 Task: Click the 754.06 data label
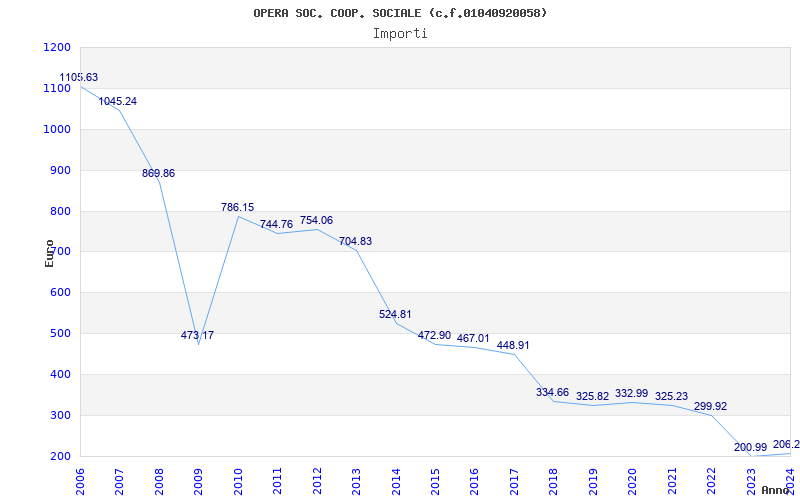tap(316, 220)
